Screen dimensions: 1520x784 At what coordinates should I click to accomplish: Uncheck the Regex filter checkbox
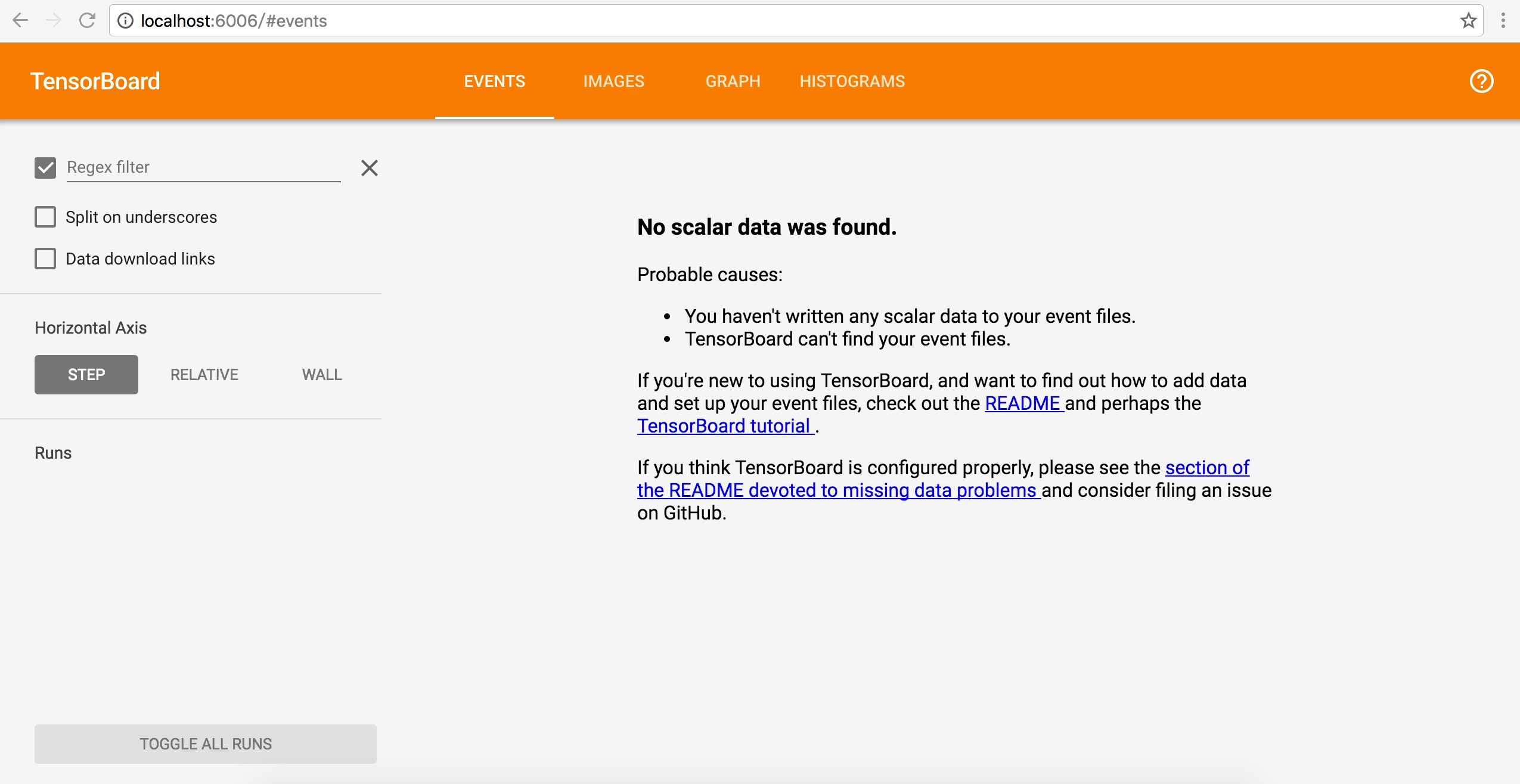tap(45, 168)
